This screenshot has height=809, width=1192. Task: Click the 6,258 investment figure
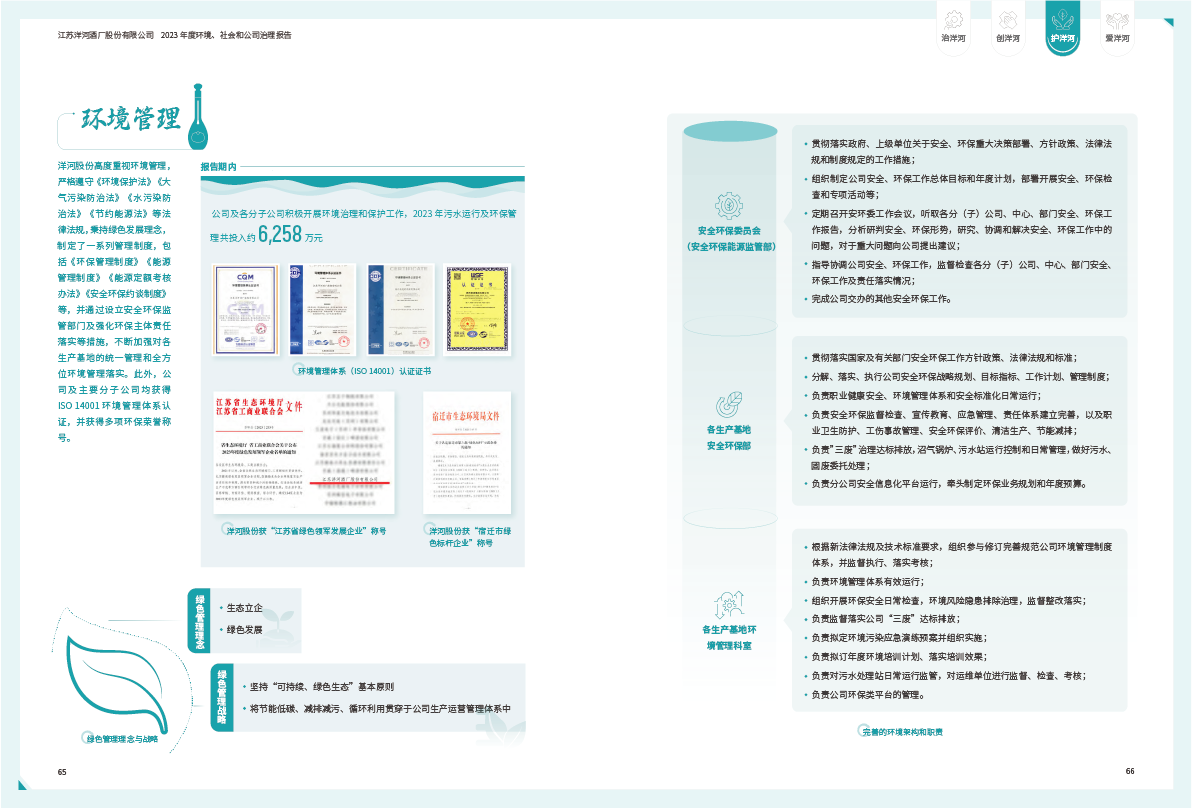tap(280, 235)
